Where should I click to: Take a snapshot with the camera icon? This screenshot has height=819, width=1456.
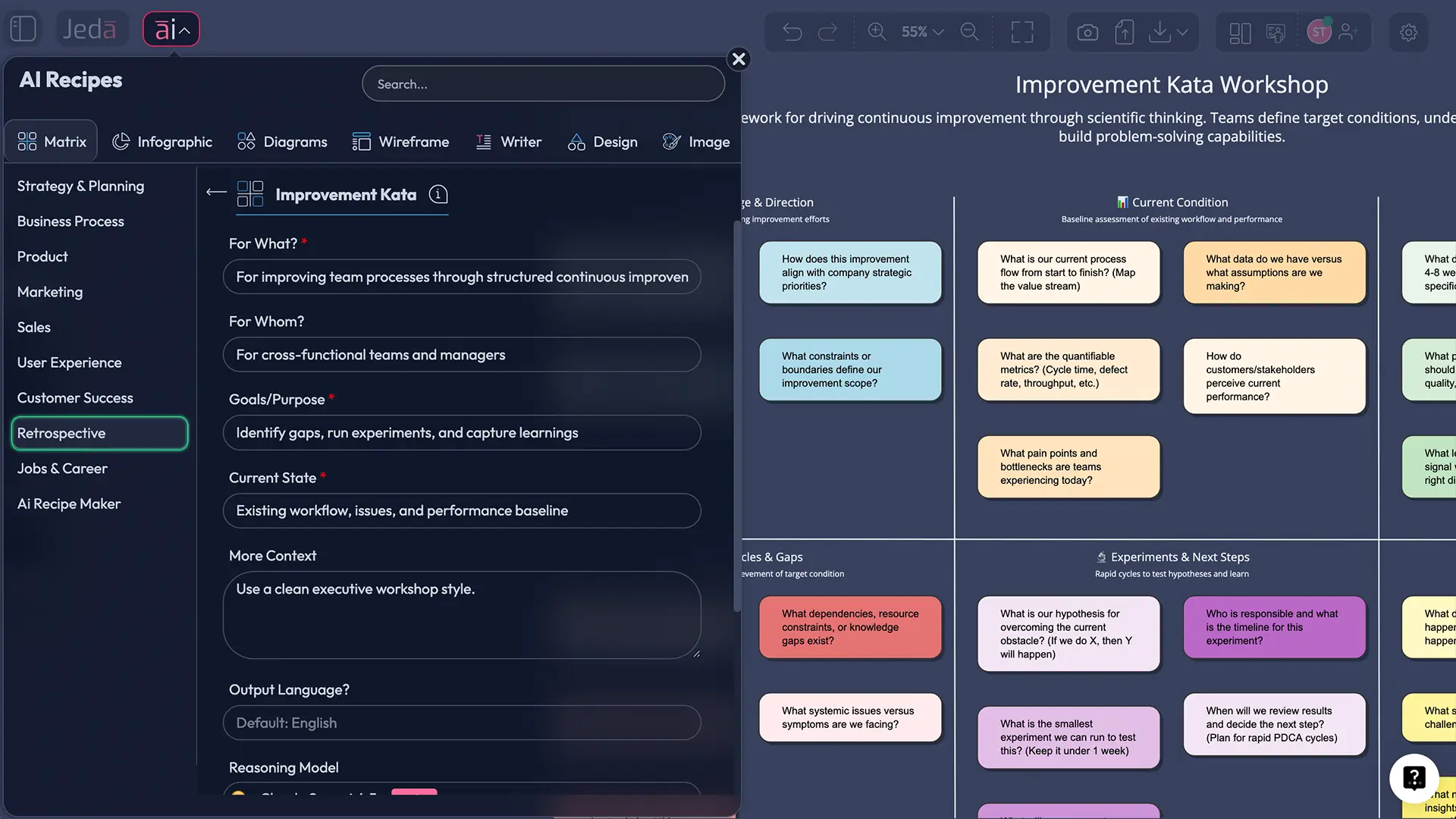click(1087, 32)
